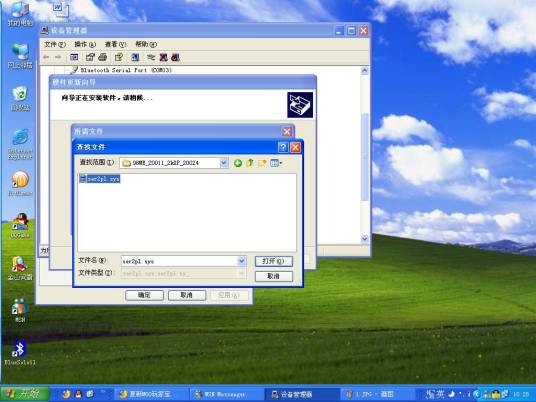Image resolution: width=536 pixels, height=402 pixels.
Task: Click 取消 button in the file dialog
Action: tap(274, 276)
